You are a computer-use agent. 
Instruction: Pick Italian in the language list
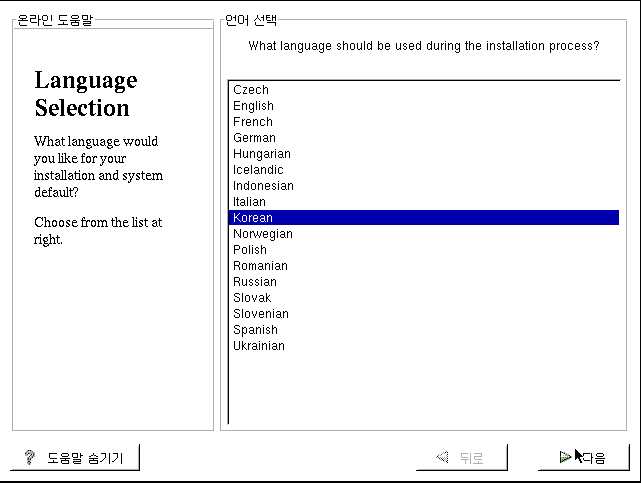click(249, 202)
